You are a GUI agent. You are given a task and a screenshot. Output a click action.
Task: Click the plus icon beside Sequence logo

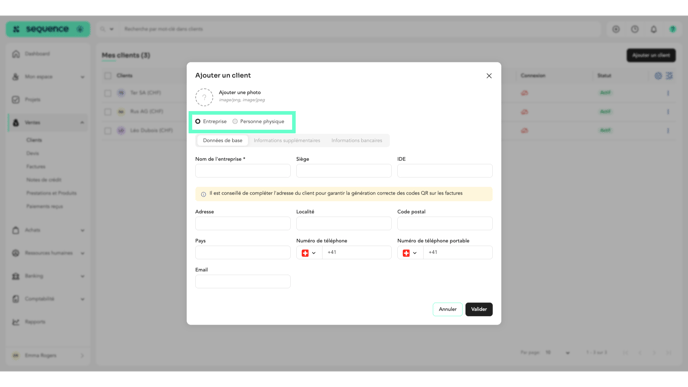pyautogui.click(x=80, y=29)
